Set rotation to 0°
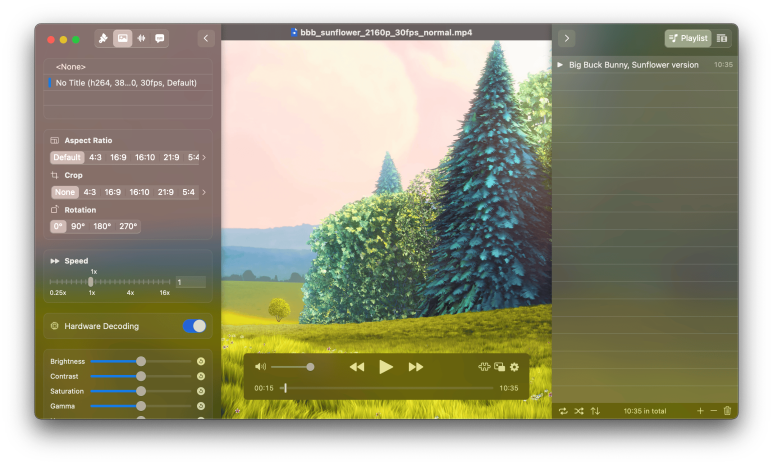773x465 pixels. click(58, 226)
